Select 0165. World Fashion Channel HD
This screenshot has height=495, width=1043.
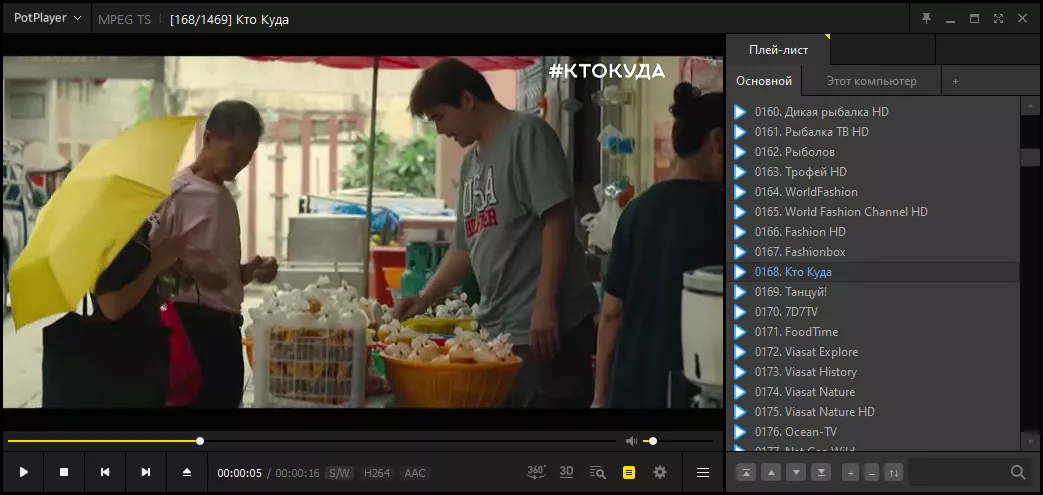[x=873, y=212]
